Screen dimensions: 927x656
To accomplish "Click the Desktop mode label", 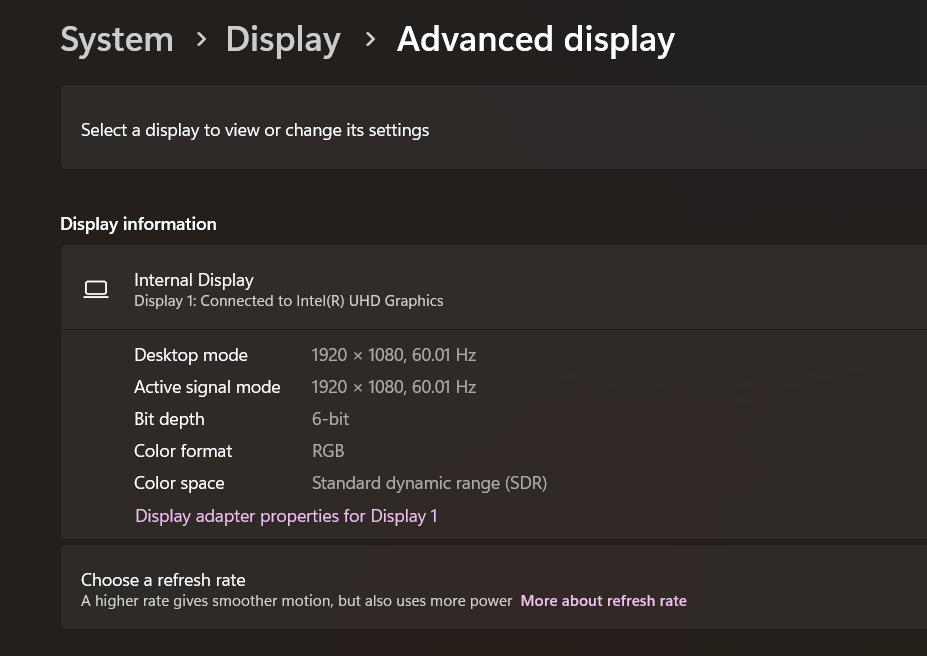I will click(x=191, y=355).
